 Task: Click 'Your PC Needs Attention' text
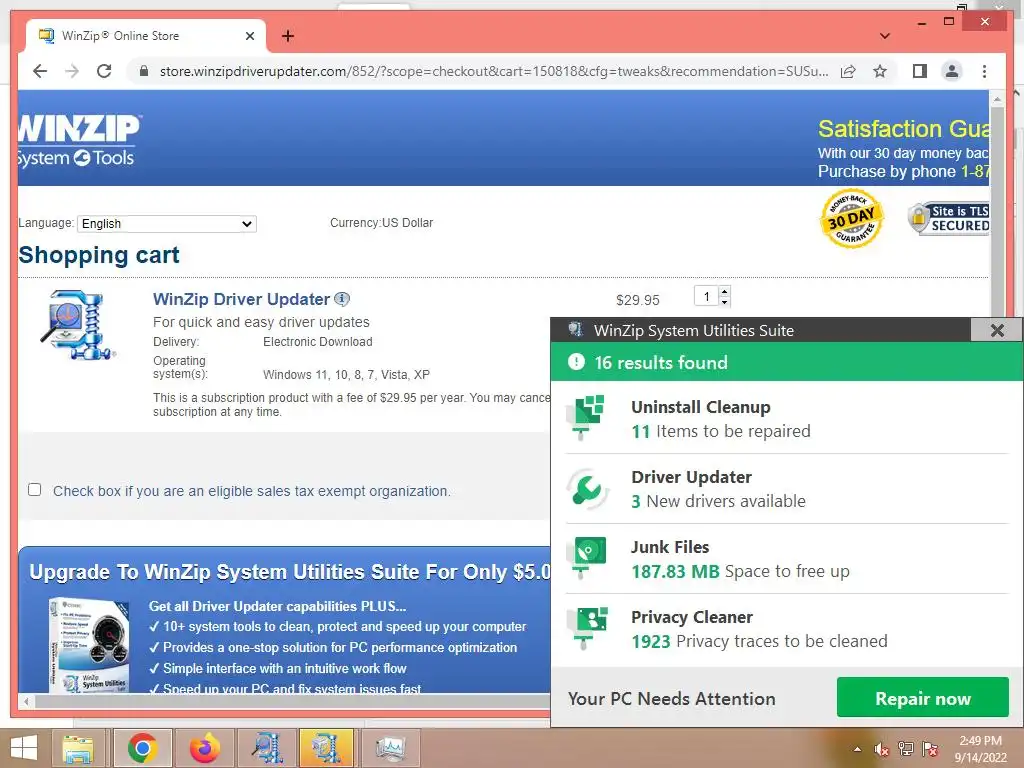[x=671, y=699]
